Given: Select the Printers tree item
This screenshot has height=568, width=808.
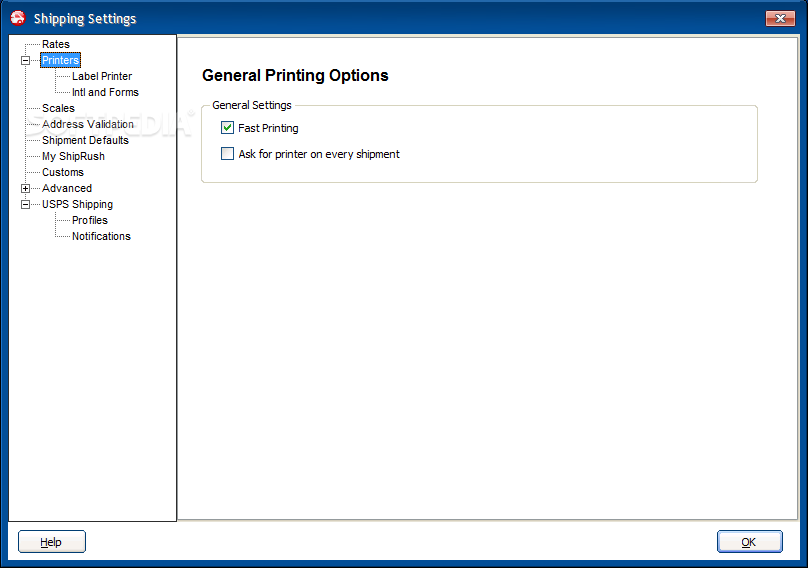Looking at the screenshot, I should [x=60, y=60].
